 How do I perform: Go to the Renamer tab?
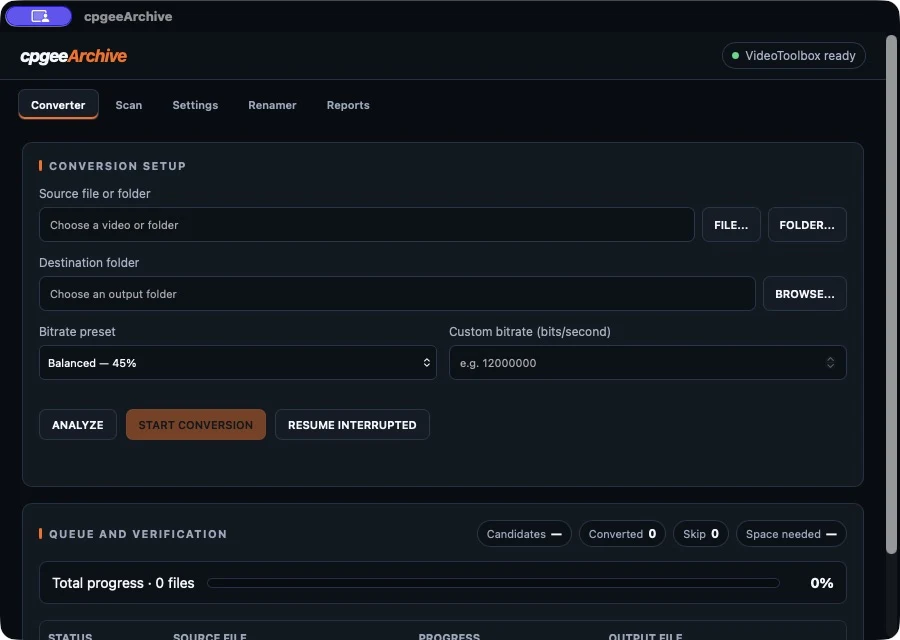pos(272,105)
